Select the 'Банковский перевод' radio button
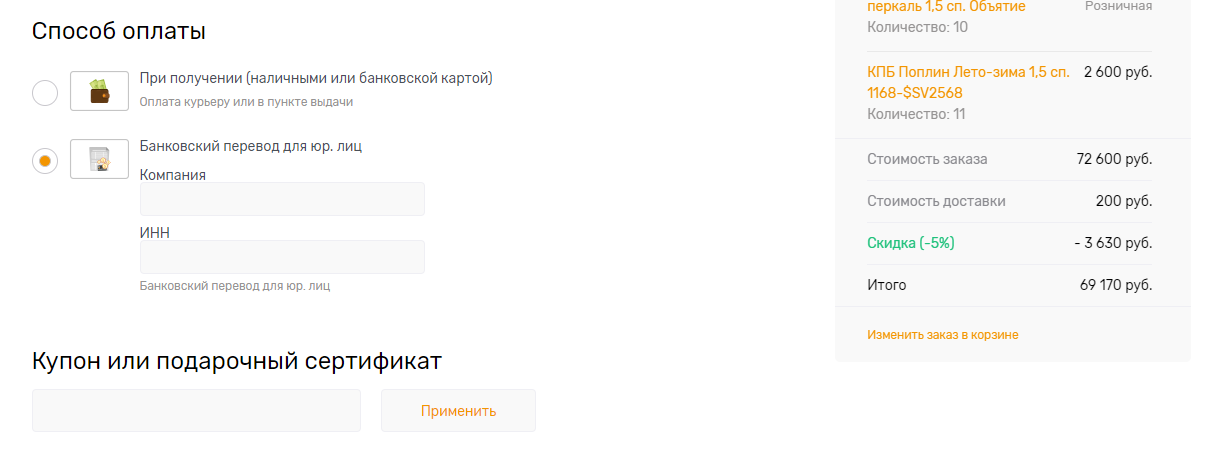Viewport: 1211px width, 463px height. tap(45, 160)
